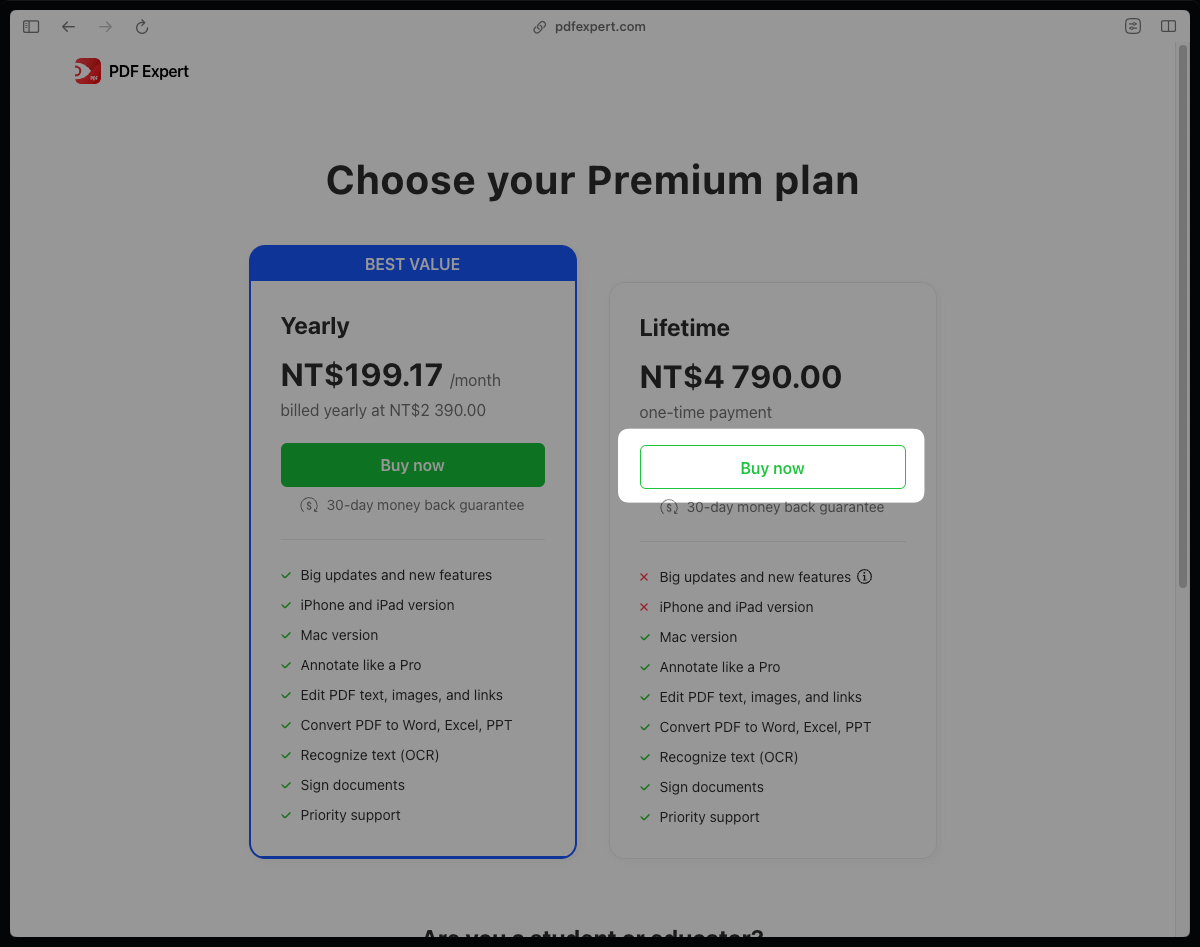Open the info icon beside Lifetime big updates

point(865,577)
